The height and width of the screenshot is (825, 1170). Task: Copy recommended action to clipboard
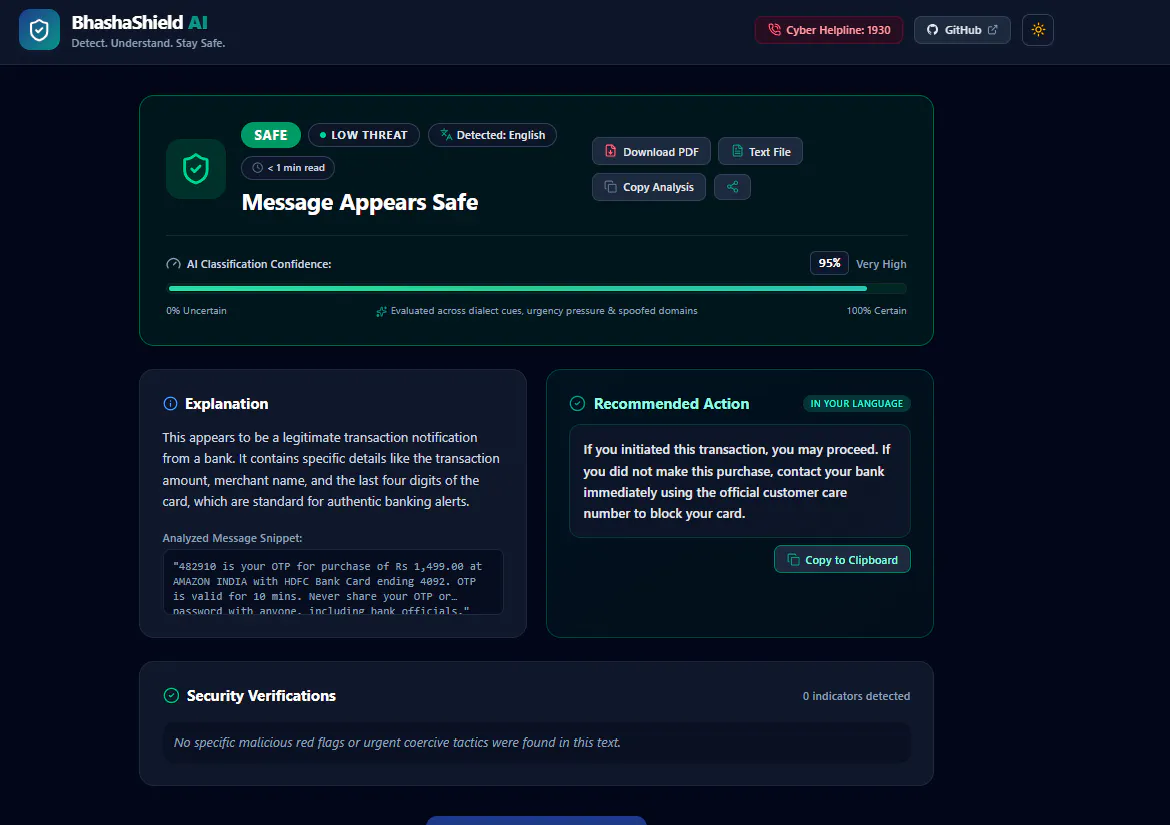[x=842, y=559]
